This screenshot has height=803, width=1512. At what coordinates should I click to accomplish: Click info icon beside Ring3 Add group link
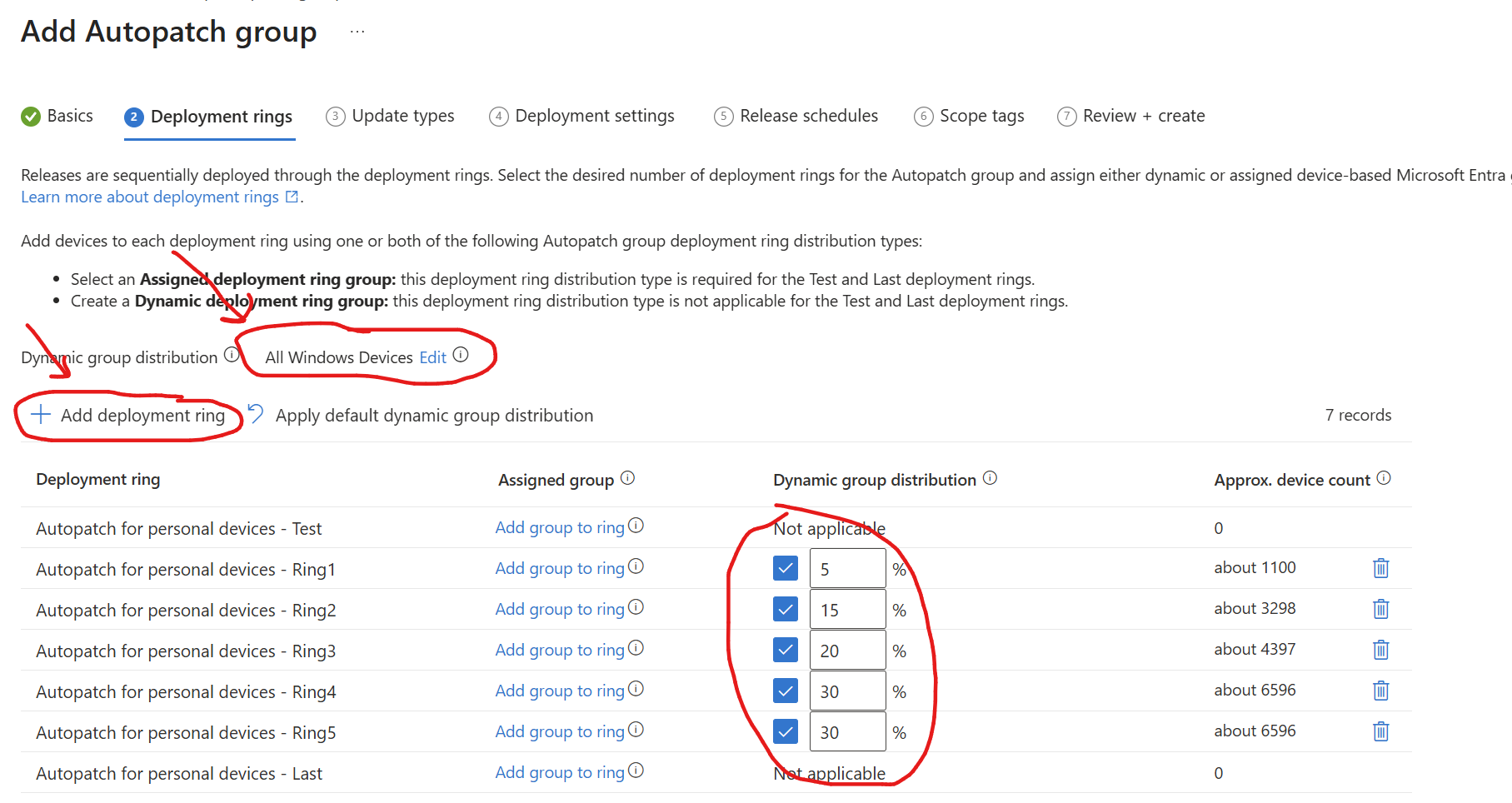(636, 648)
